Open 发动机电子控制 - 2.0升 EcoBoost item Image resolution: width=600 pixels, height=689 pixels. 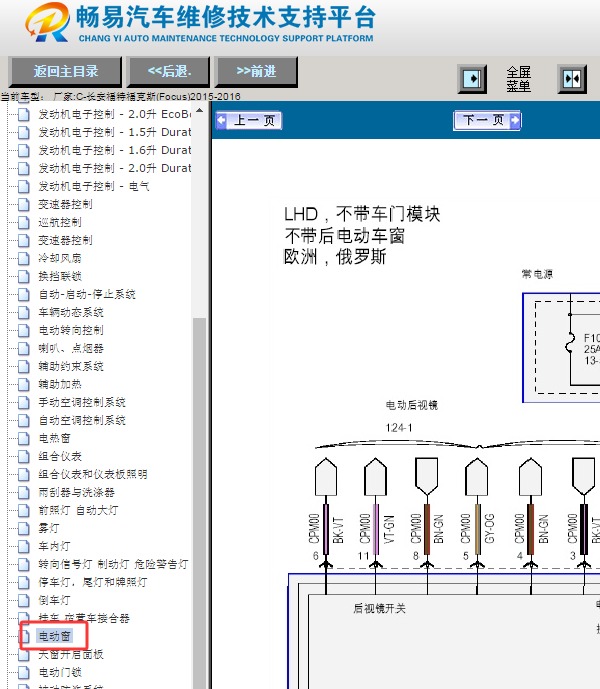coord(115,114)
